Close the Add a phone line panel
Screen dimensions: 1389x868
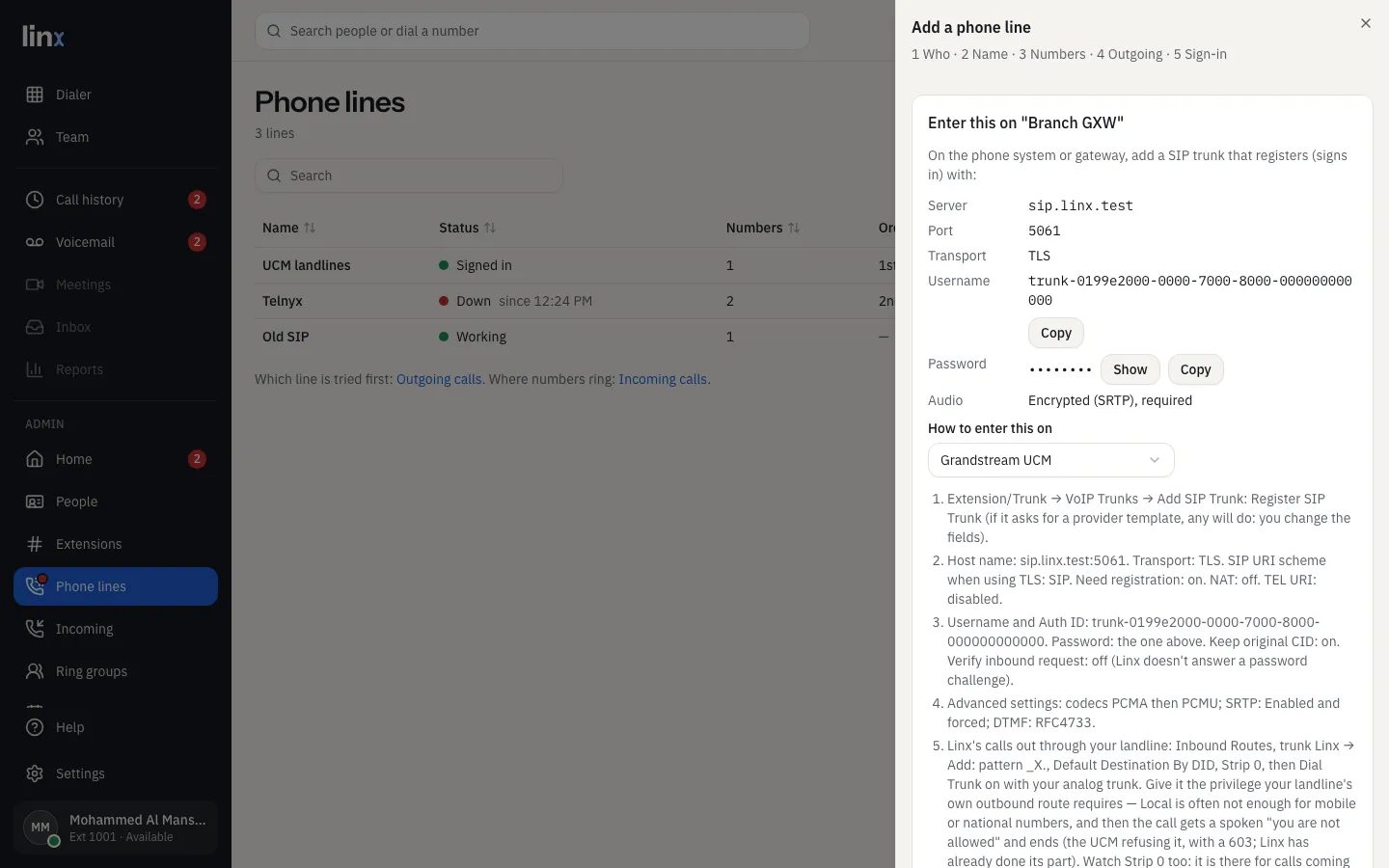point(1366,23)
